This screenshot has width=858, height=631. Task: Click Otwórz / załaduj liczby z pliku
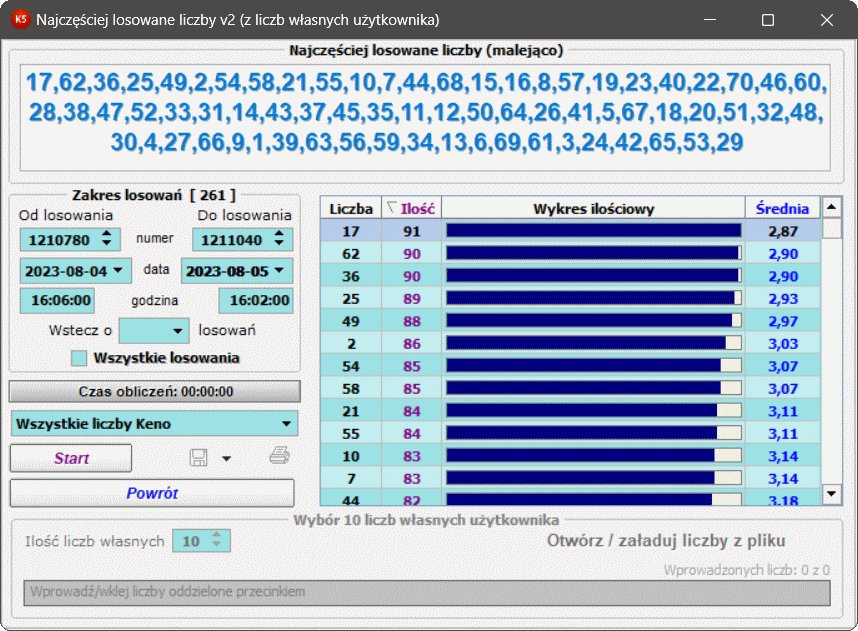tap(666, 541)
